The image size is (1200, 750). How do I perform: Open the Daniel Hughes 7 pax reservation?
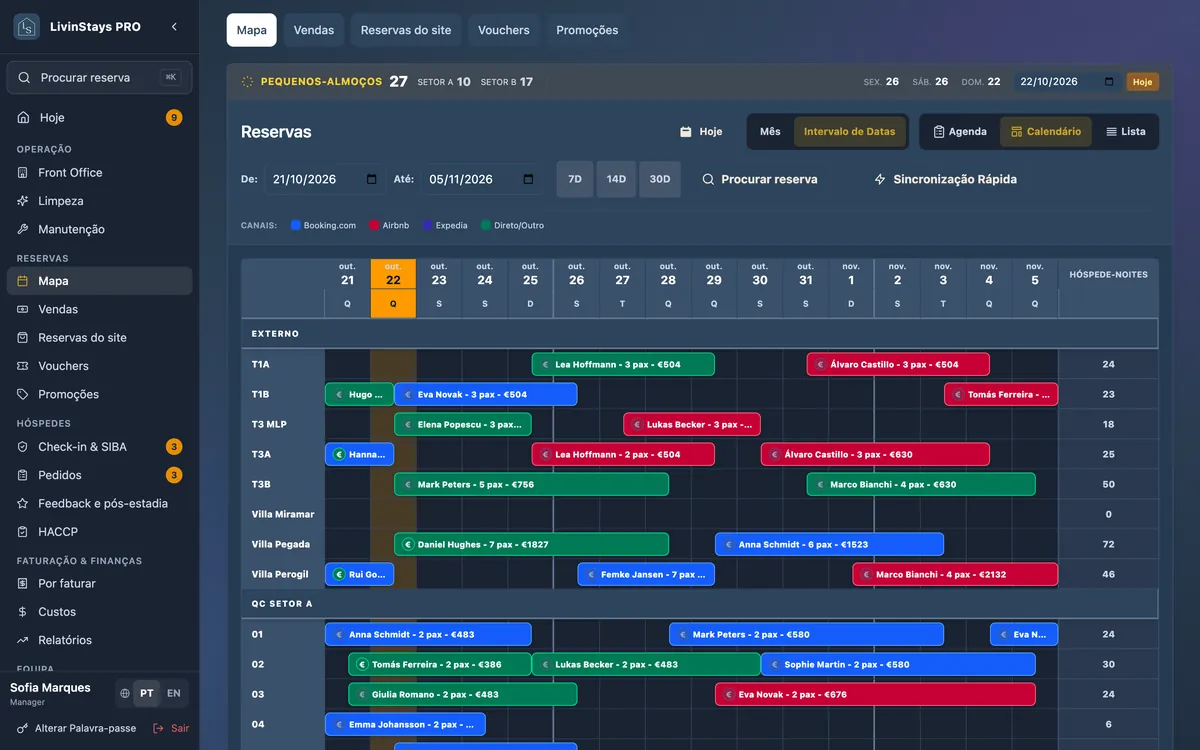click(x=531, y=545)
